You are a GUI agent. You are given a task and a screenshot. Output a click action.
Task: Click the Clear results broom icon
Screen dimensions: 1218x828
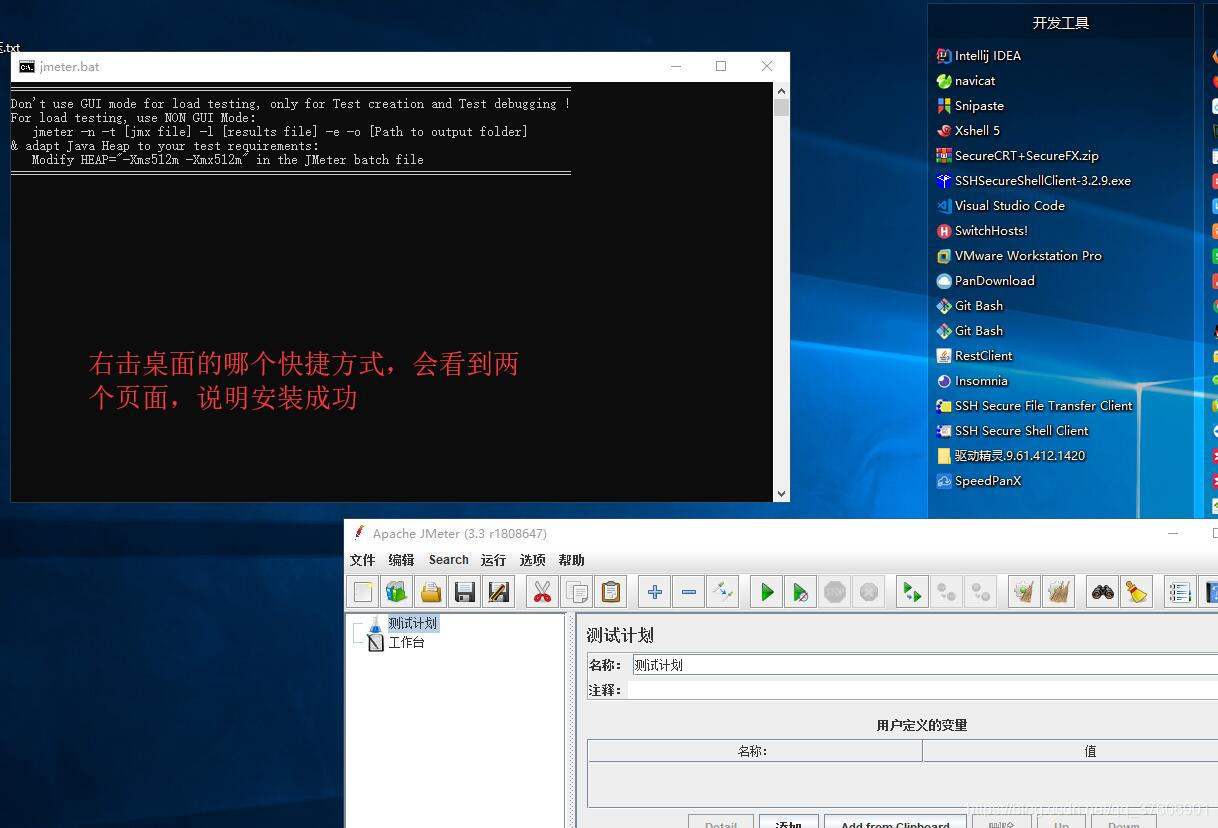1024,592
